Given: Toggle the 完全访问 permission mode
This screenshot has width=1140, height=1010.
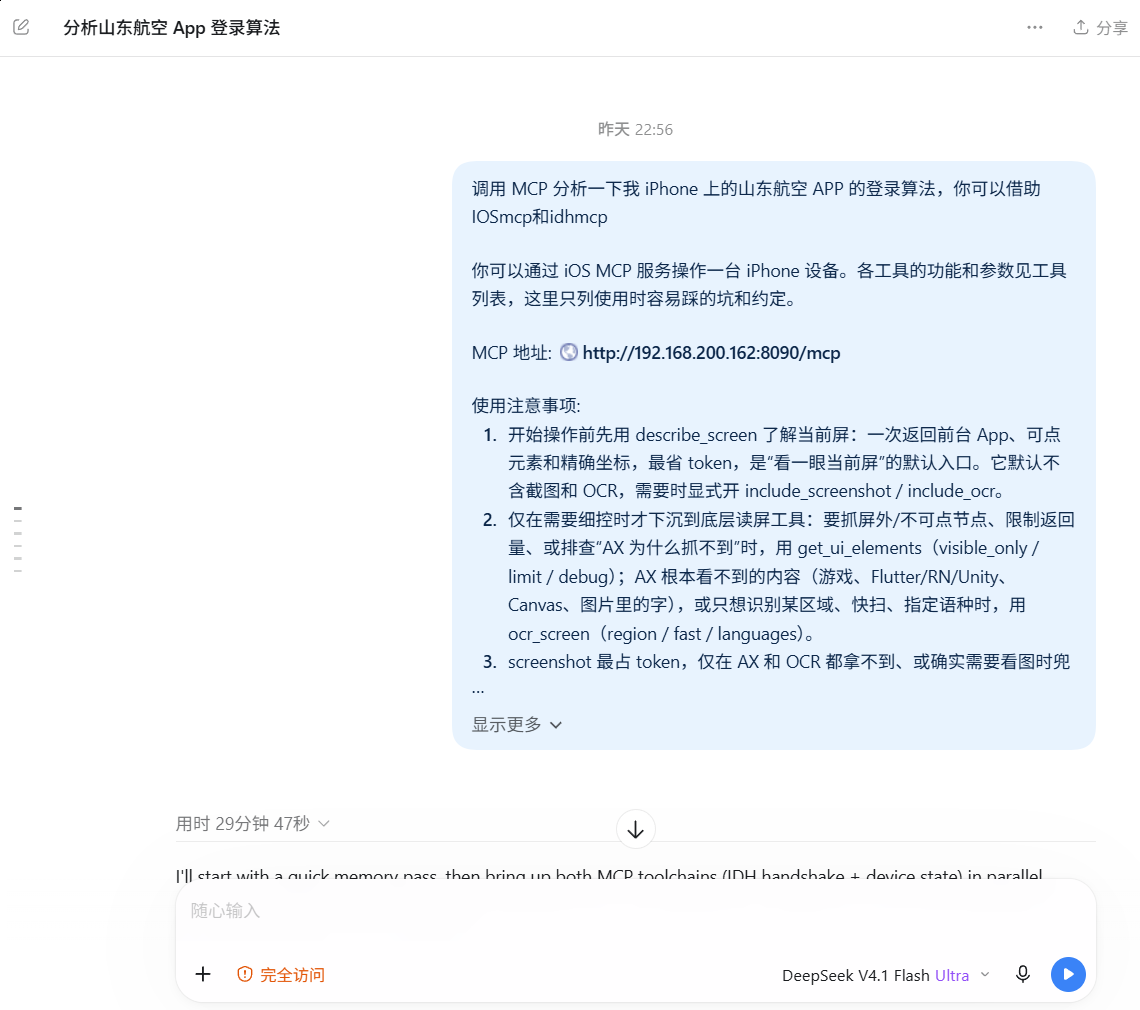Looking at the screenshot, I should pyautogui.click(x=281, y=974).
